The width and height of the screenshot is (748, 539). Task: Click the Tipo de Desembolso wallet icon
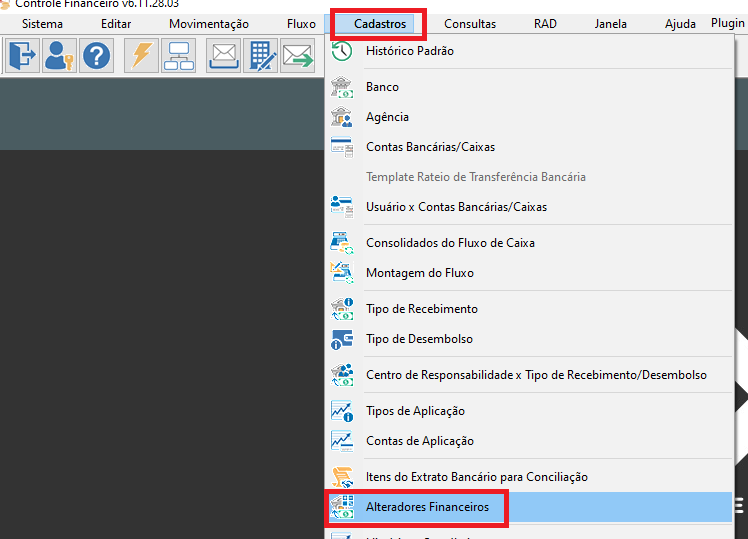coord(342,339)
